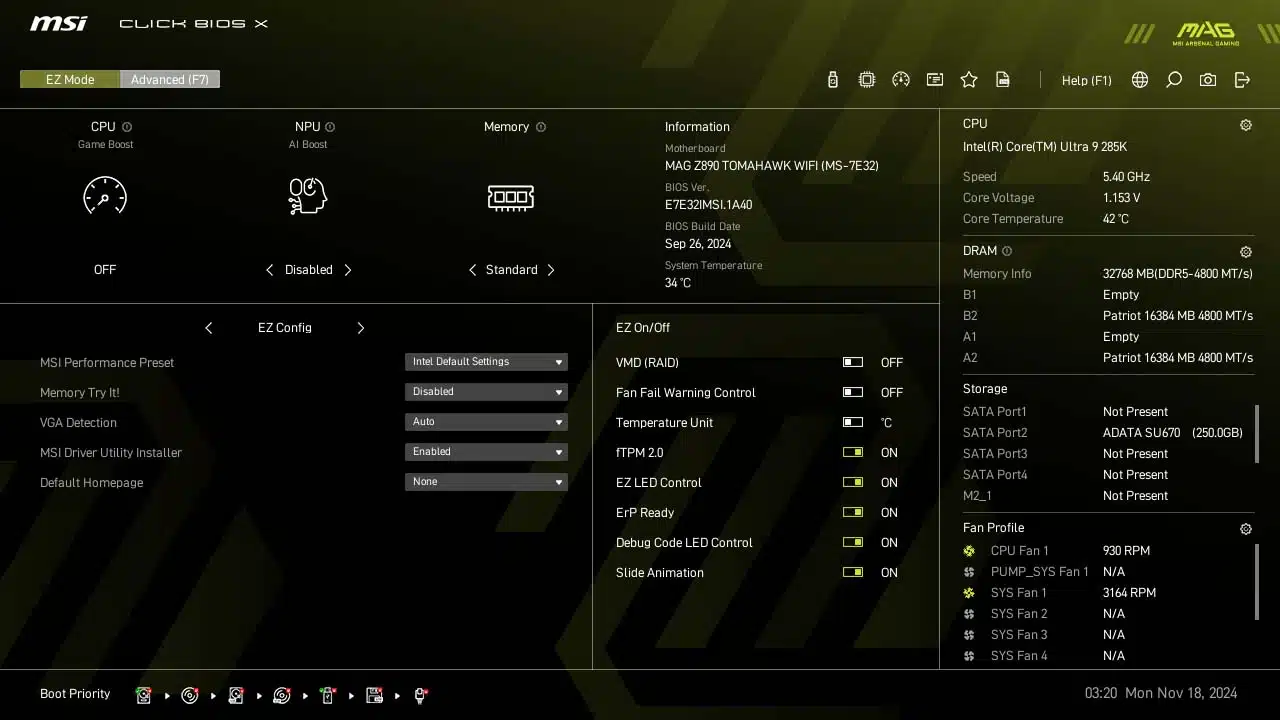Click right chevron next to Memory Standard
This screenshot has height=720, width=1280.
coord(551,270)
